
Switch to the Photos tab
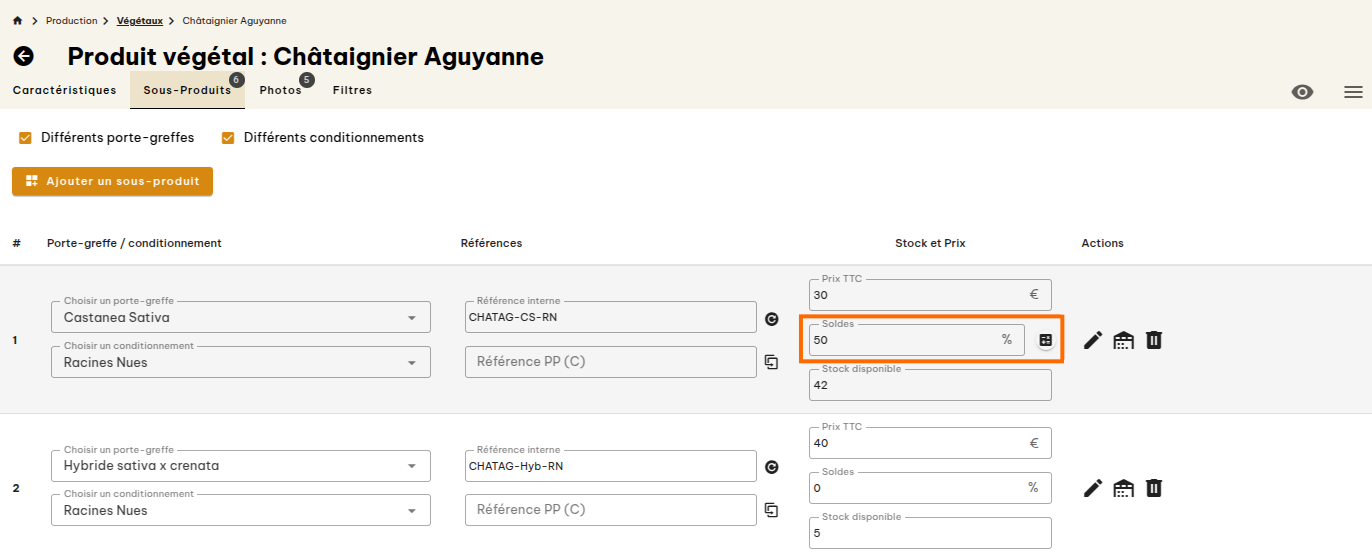[x=281, y=90]
